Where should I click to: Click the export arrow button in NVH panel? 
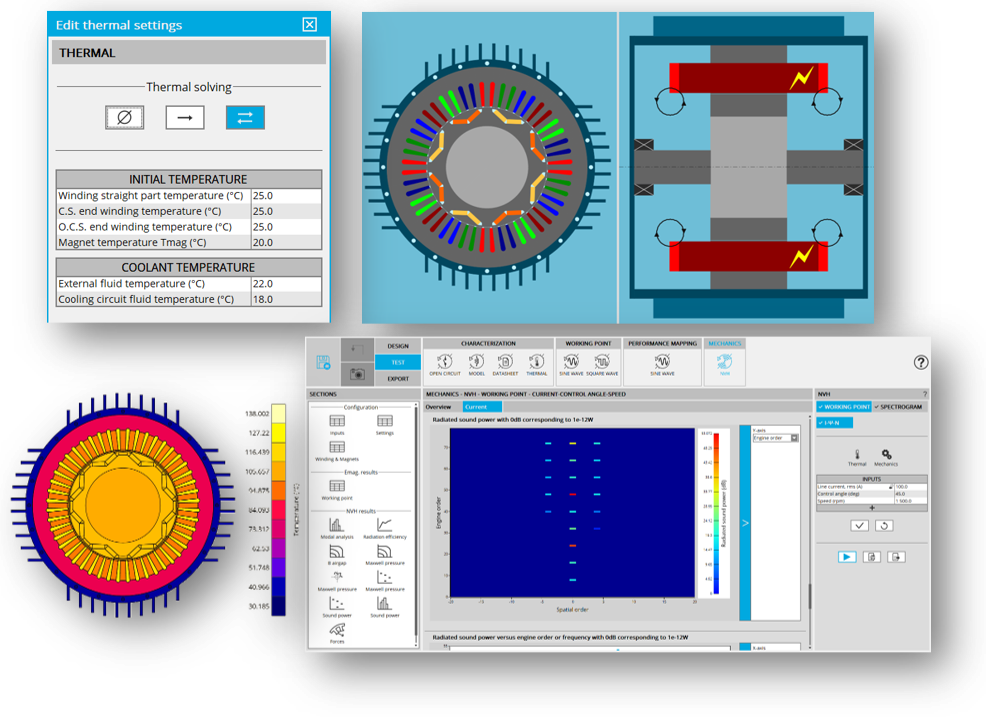896,557
